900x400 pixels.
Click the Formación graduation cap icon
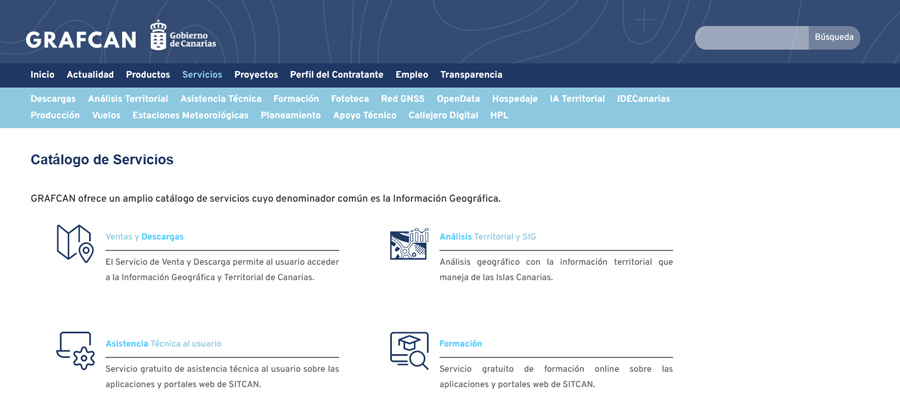tap(409, 351)
